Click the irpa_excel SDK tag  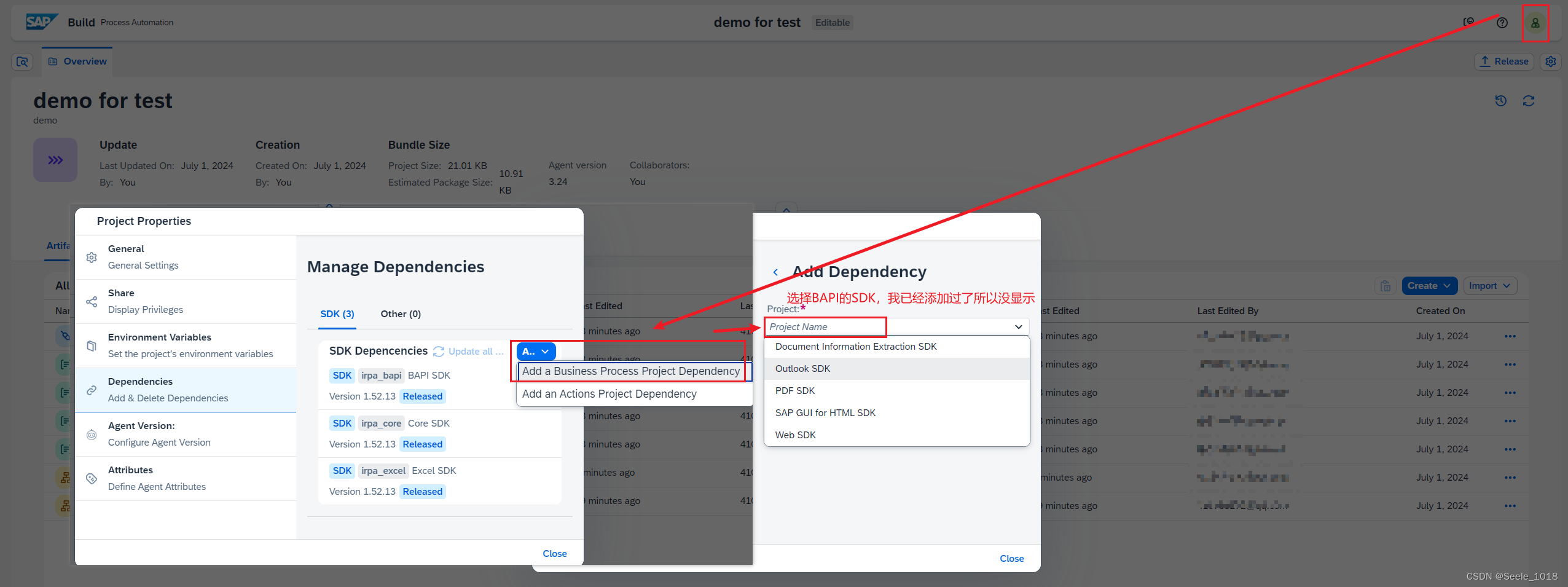point(383,471)
